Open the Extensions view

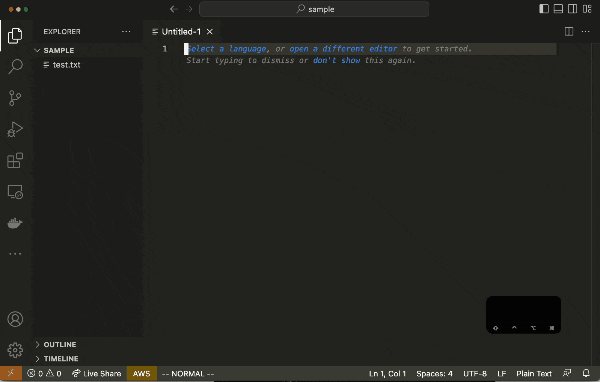pyautogui.click(x=15, y=160)
